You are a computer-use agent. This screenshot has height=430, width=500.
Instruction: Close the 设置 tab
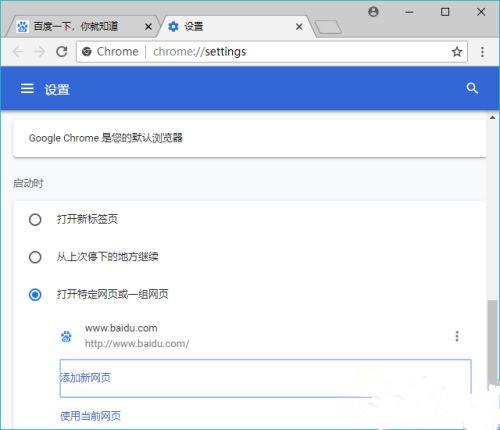tap(299, 27)
